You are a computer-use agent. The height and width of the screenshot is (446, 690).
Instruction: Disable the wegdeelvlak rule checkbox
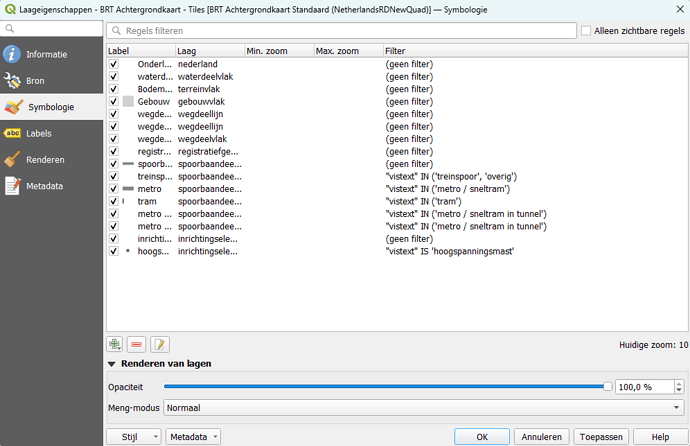click(x=114, y=139)
